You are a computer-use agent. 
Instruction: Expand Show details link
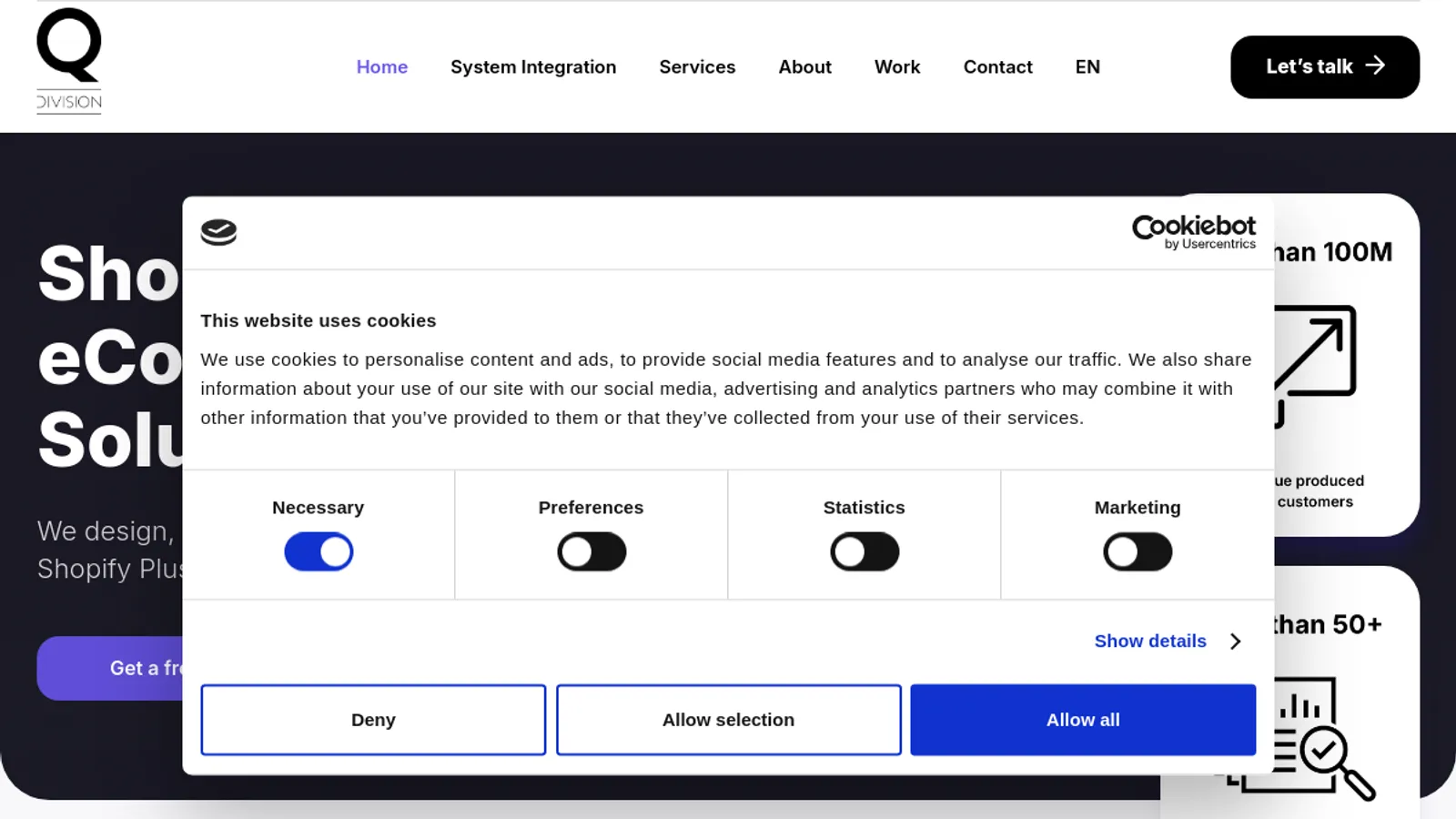pos(1150,642)
